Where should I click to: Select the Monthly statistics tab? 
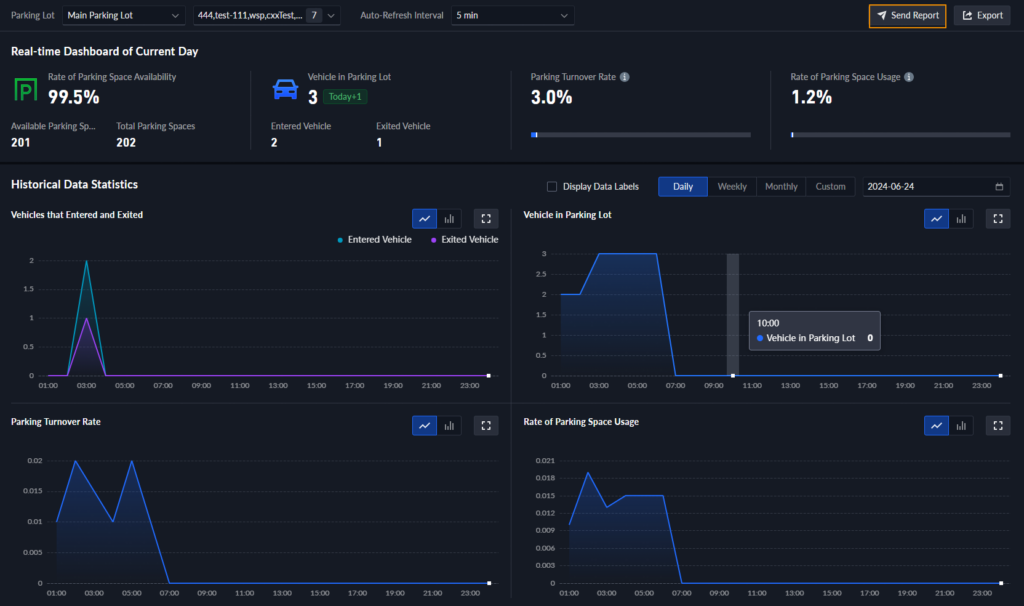(781, 187)
